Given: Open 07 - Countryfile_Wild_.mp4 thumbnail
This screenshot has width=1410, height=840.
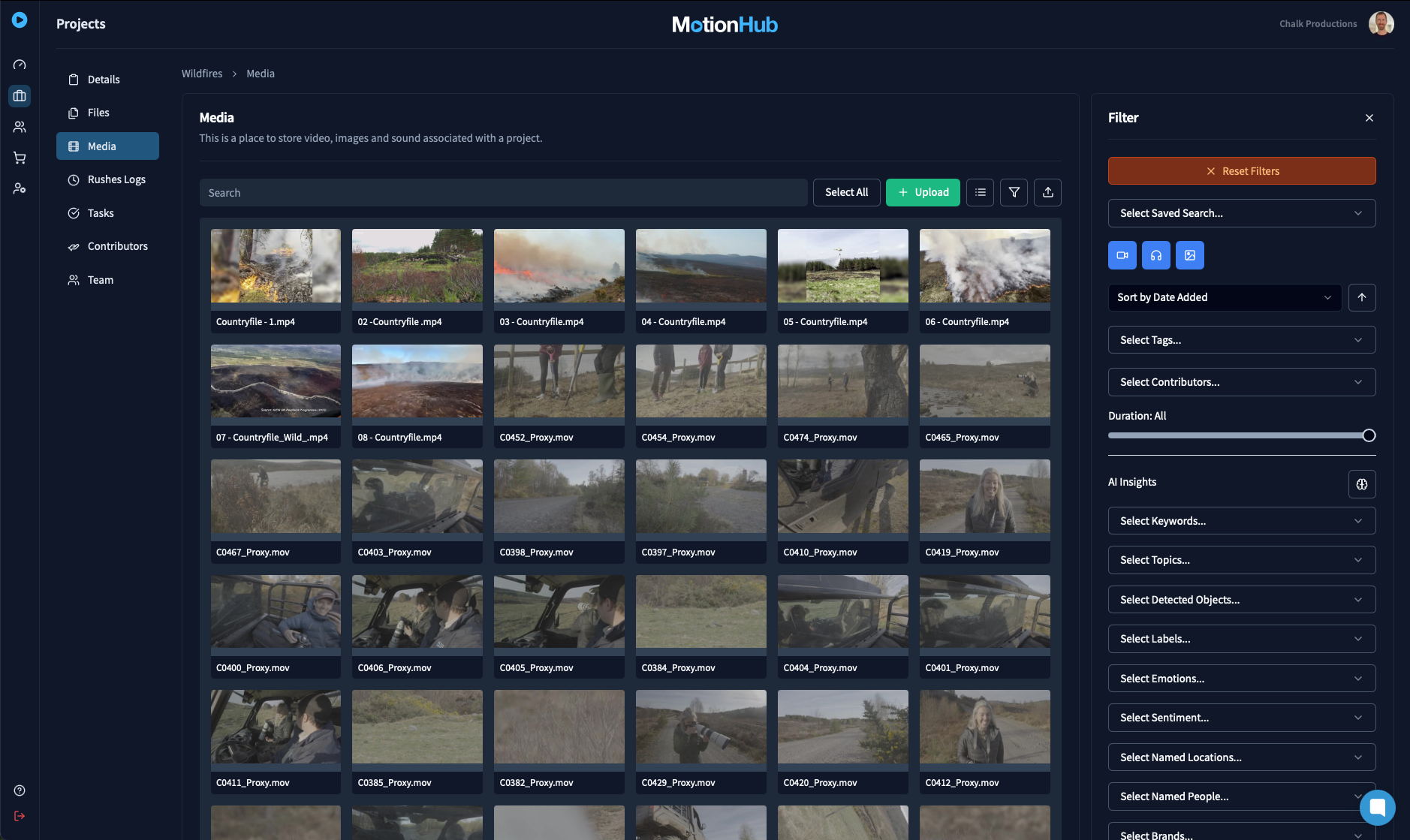Looking at the screenshot, I should point(276,381).
